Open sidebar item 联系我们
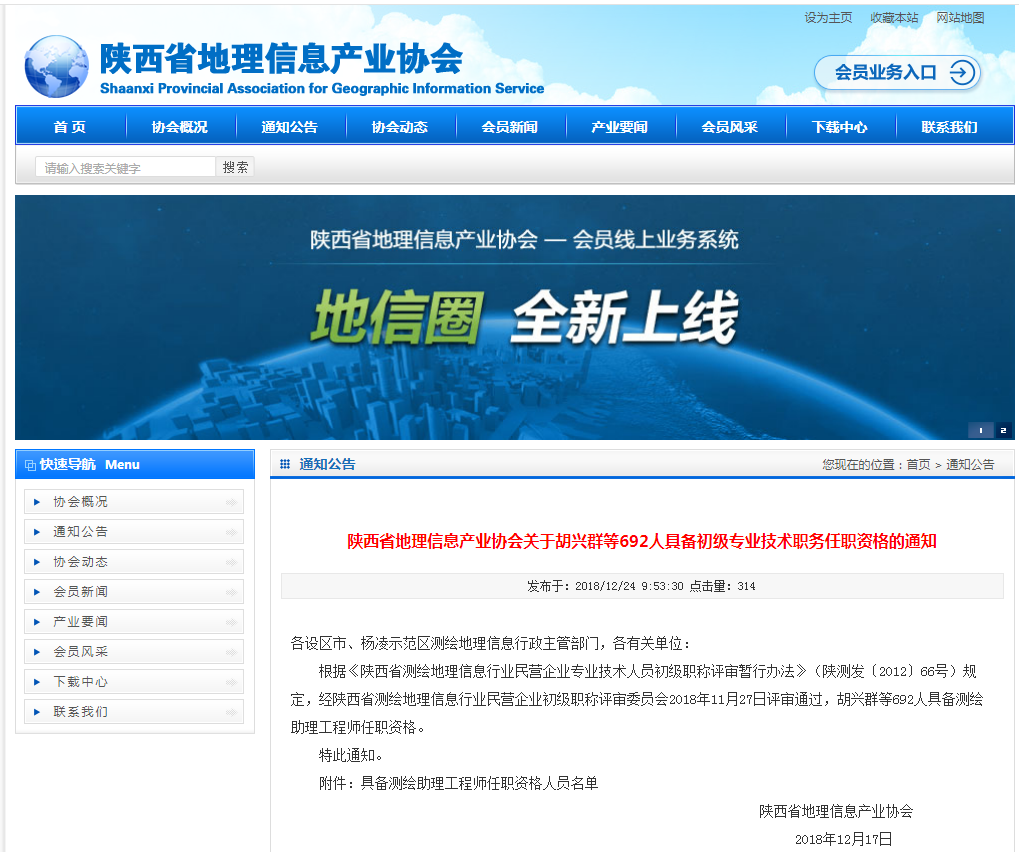 point(134,711)
